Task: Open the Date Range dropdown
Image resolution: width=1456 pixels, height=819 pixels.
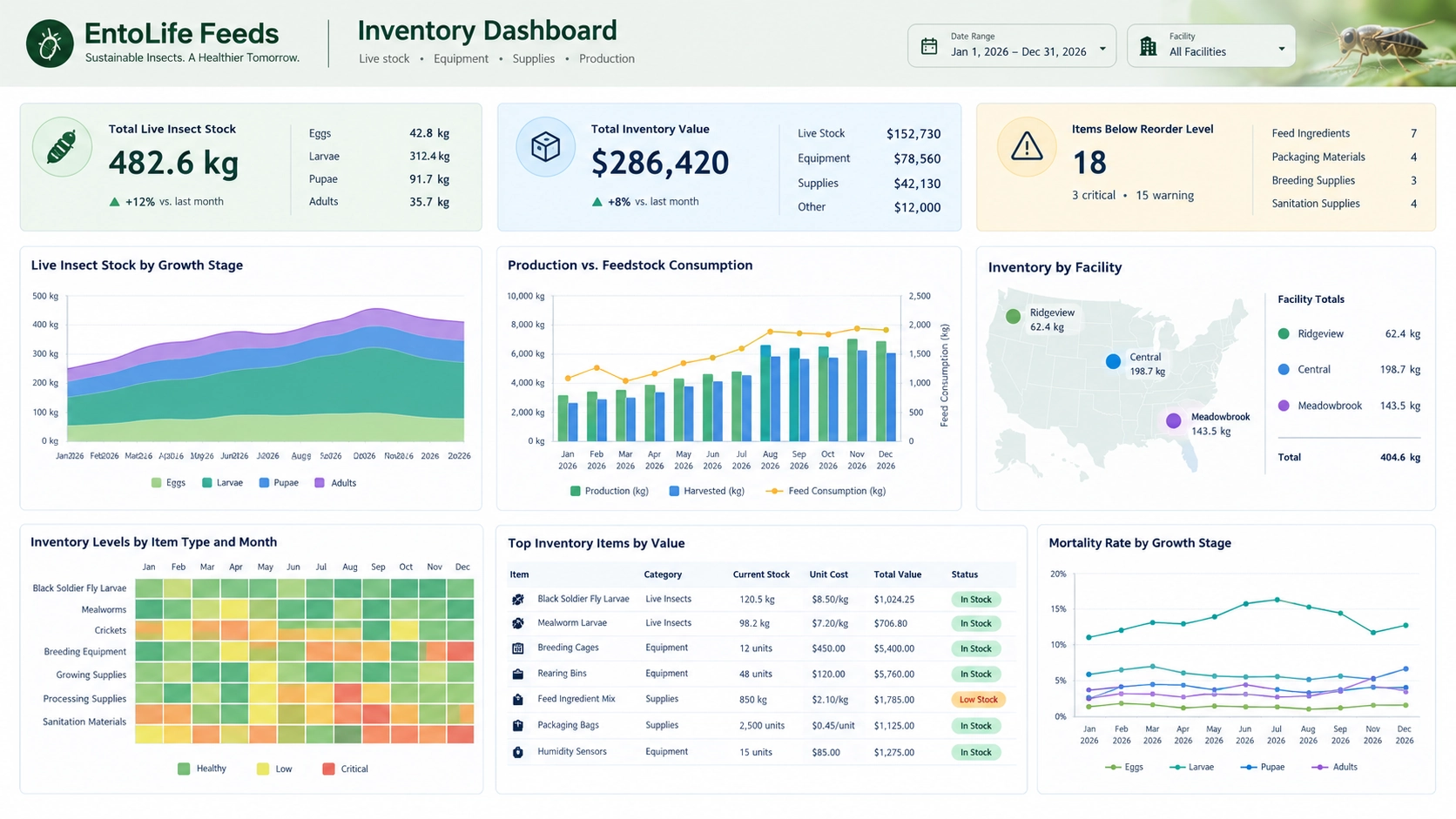Action: [x=1012, y=46]
